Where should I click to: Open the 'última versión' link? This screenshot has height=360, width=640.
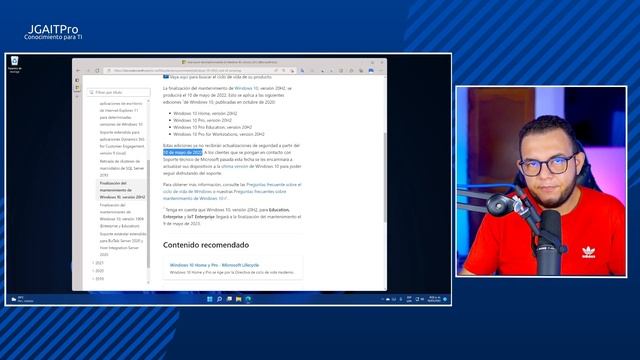click(234, 167)
